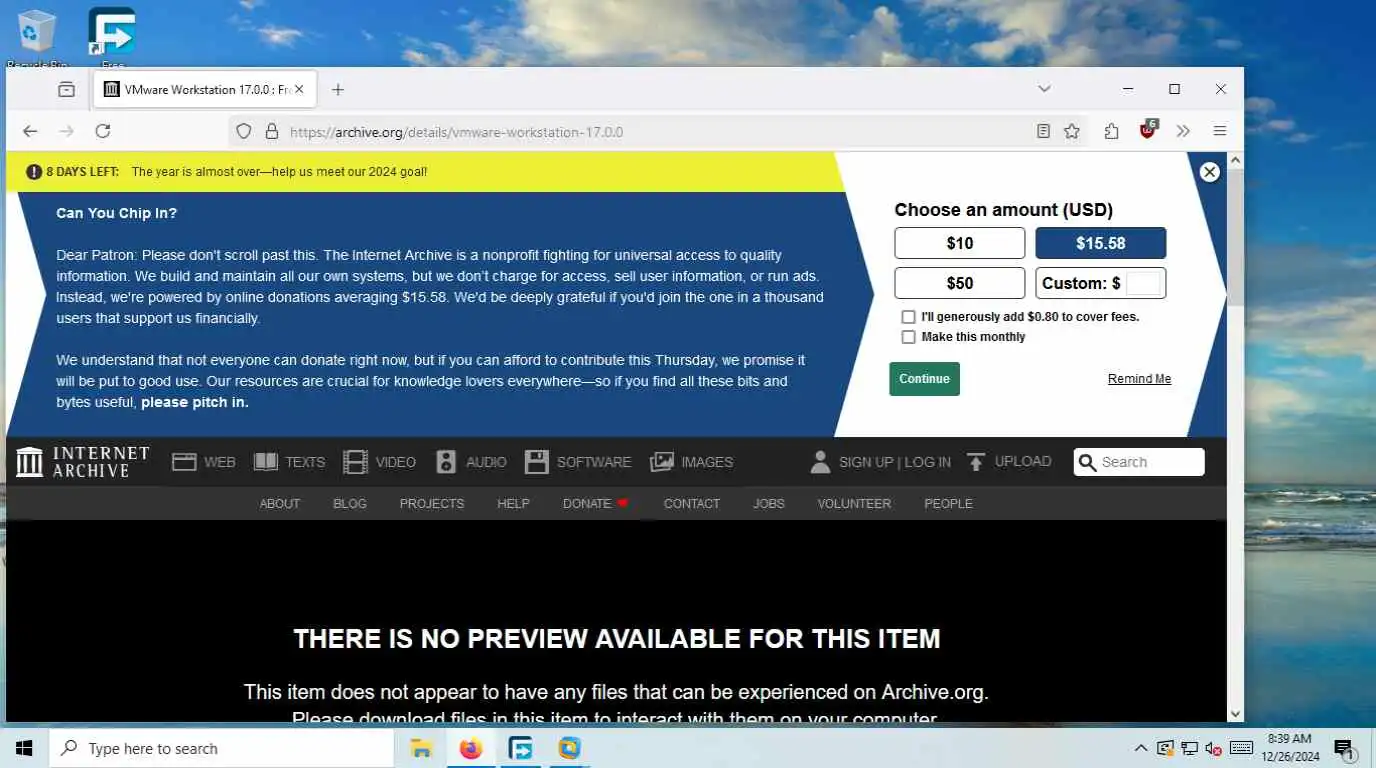Open Firefox from the taskbar
This screenshot has height=768, width=1376.
click(471, 748)
